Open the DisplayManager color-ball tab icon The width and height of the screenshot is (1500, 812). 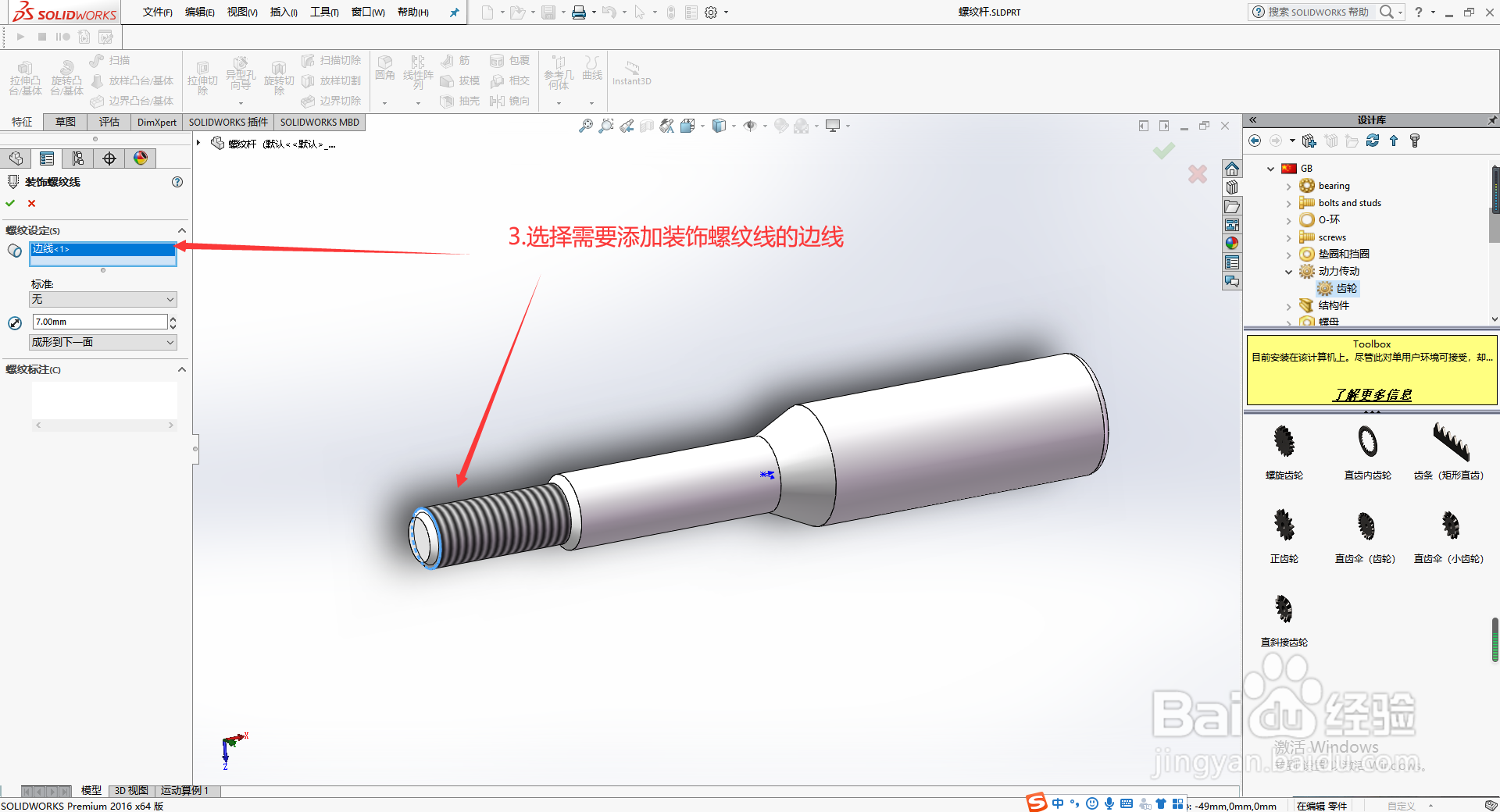141,158
